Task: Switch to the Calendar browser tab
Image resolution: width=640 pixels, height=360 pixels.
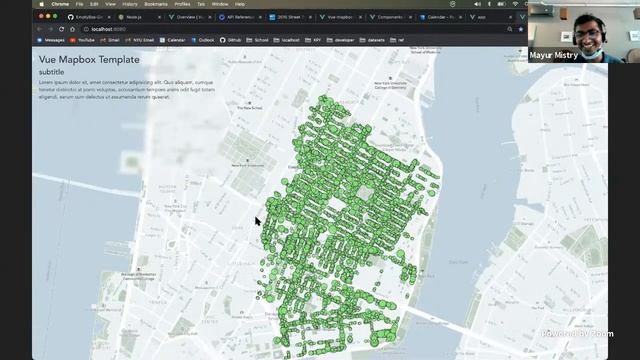Action: (x=440, y=17)
